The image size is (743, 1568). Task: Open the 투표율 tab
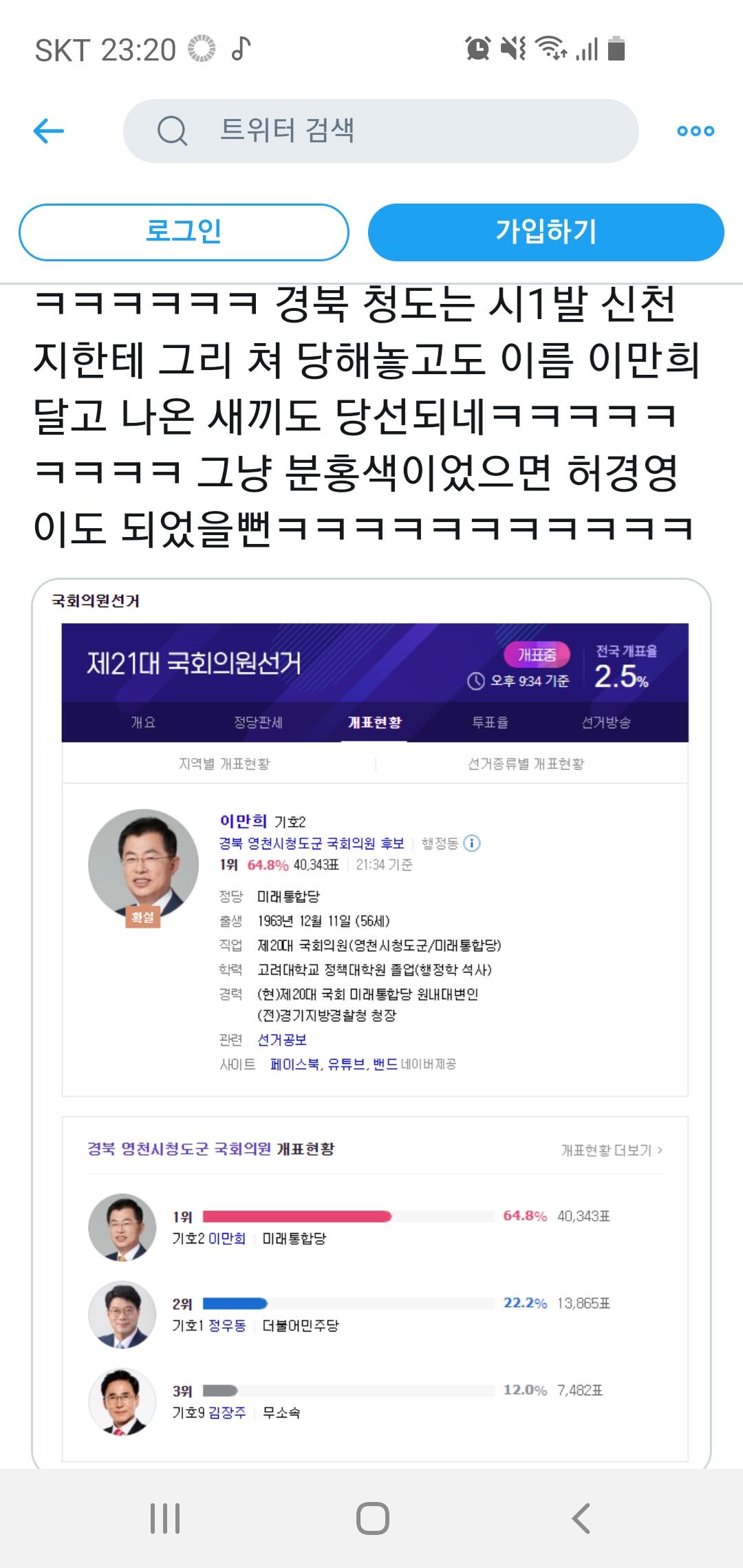(490, 722)
